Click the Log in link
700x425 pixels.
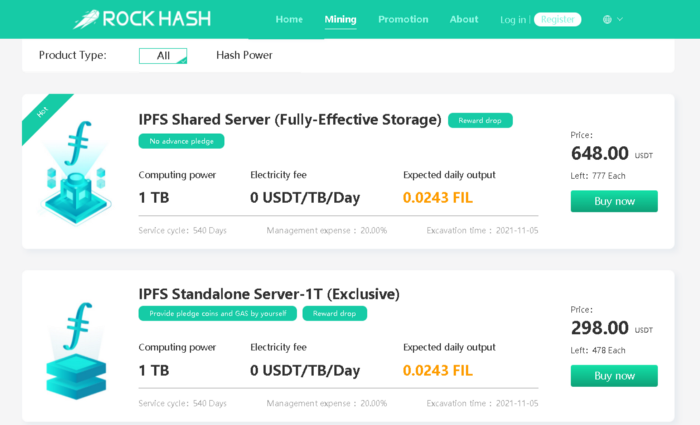coord(513,19)
